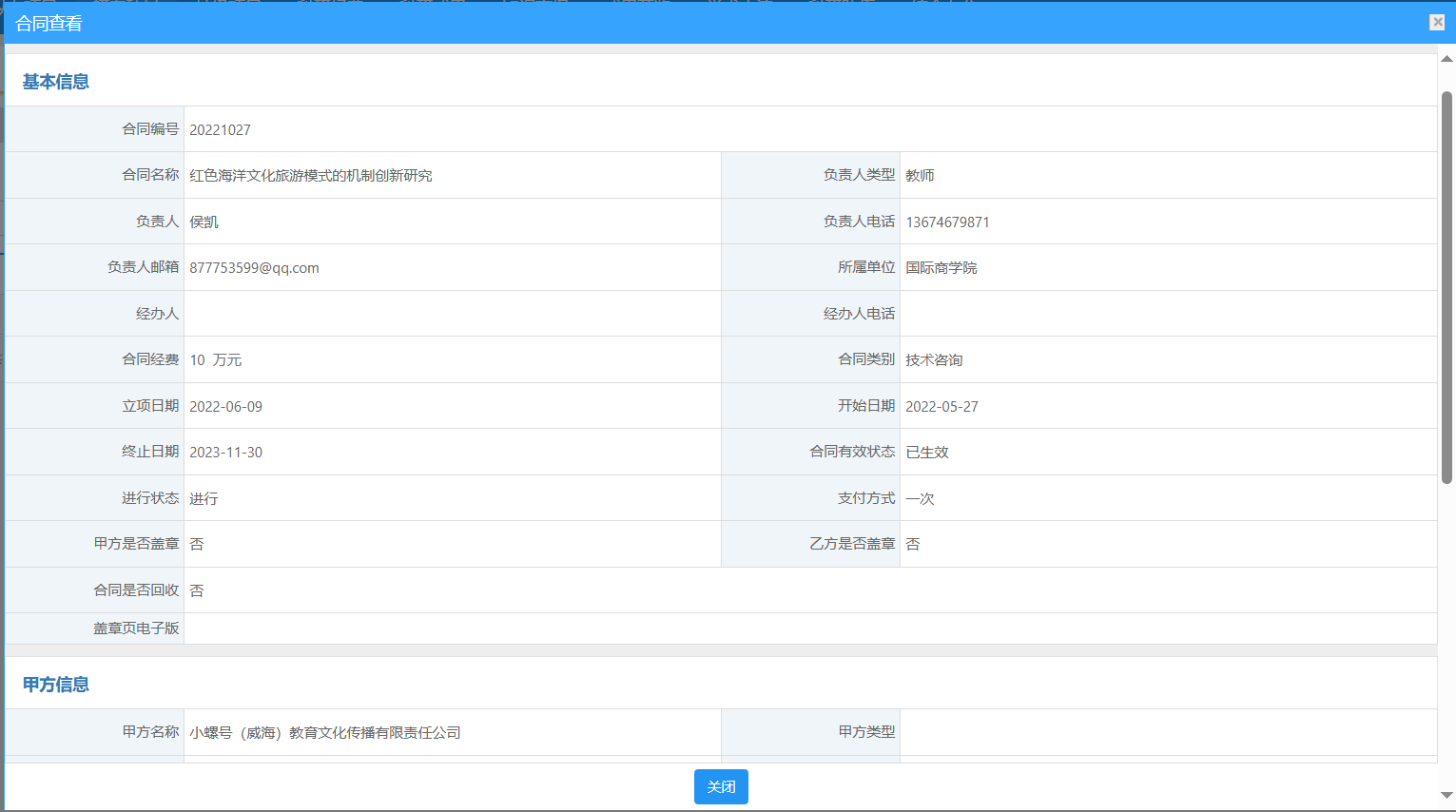This screenshot has width=1456, height=812.
Task: Click the 基本信息 section heading
Action: 55,83
